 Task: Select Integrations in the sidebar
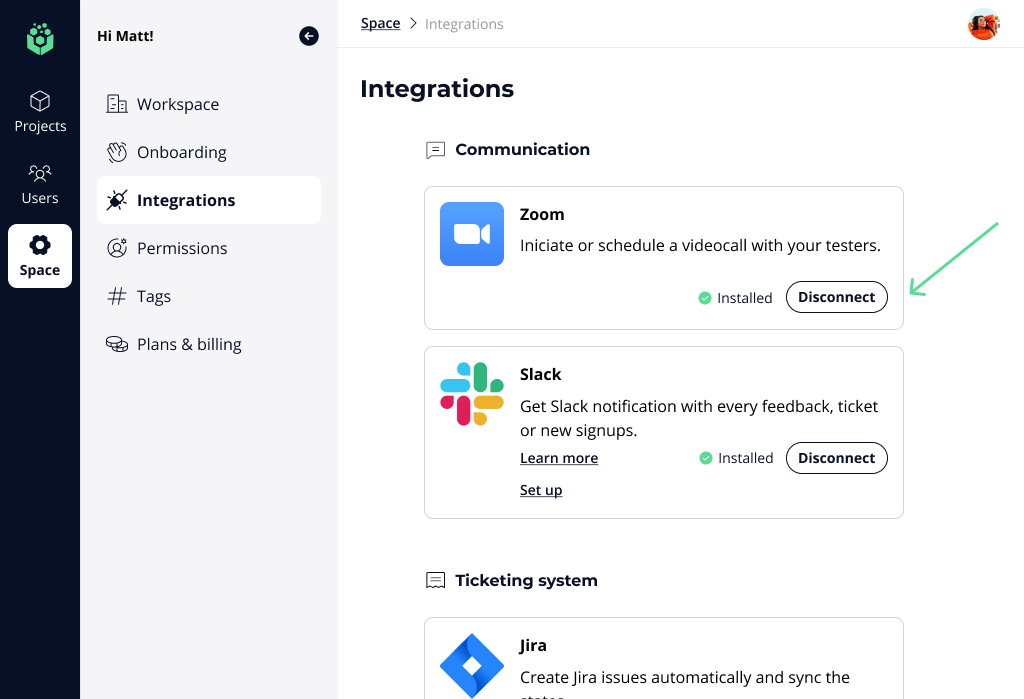pos(186,200)
